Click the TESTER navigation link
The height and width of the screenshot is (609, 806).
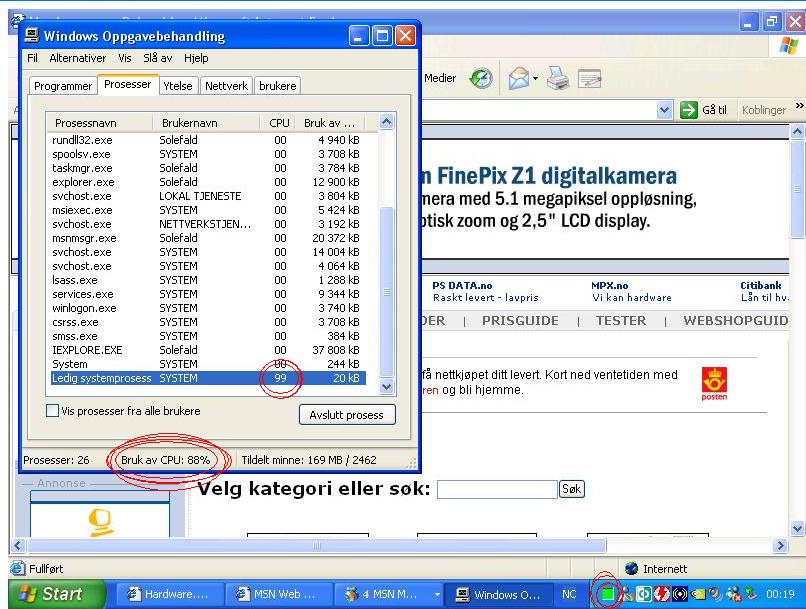pyautogui.click(x=621, y=321)
